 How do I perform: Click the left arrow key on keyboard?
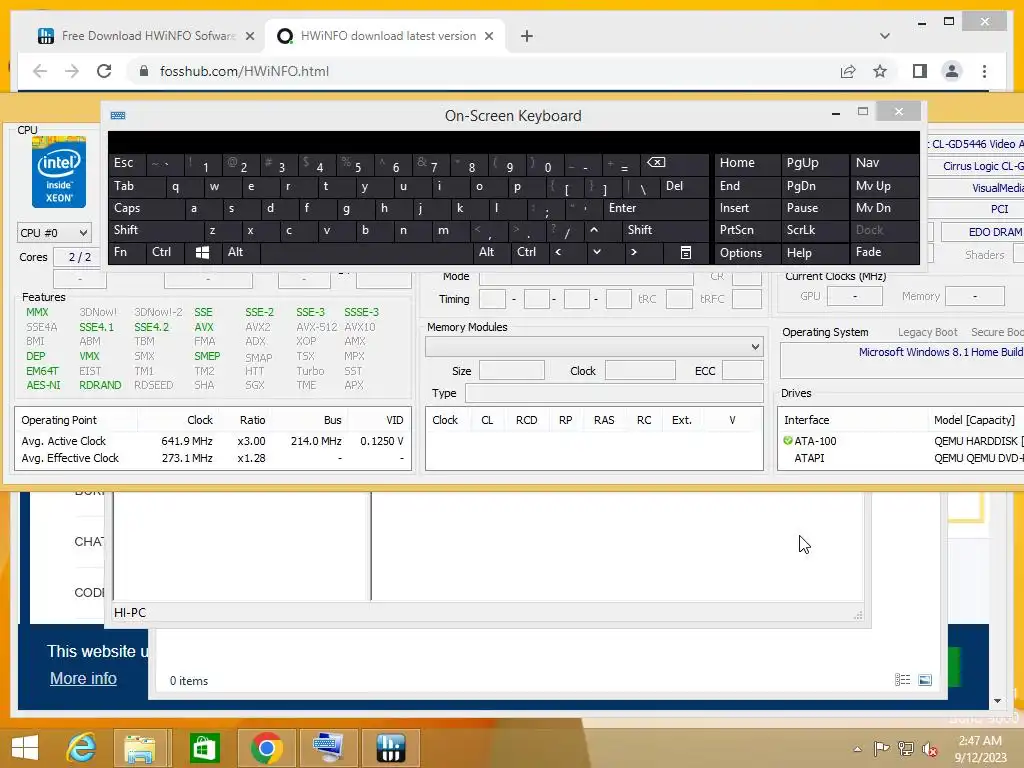[558, 252]
